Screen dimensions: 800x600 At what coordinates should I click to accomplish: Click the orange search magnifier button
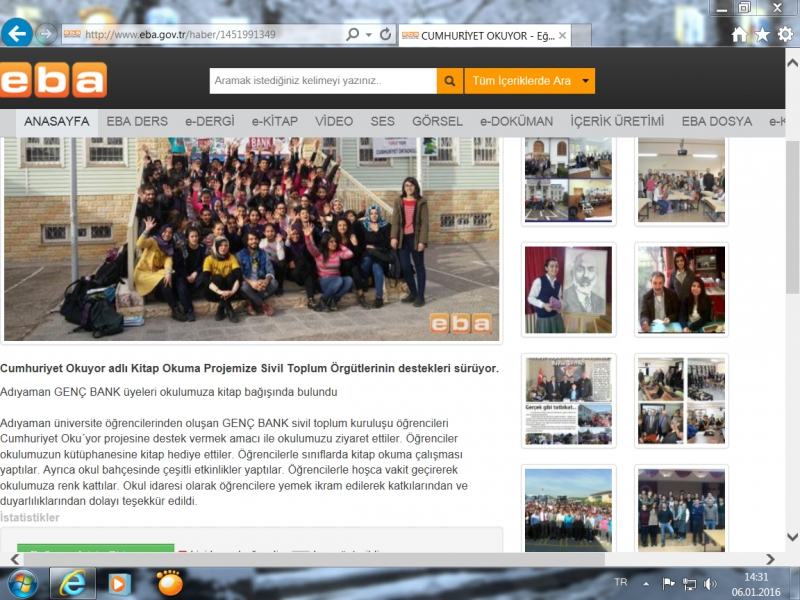(451, 80)
